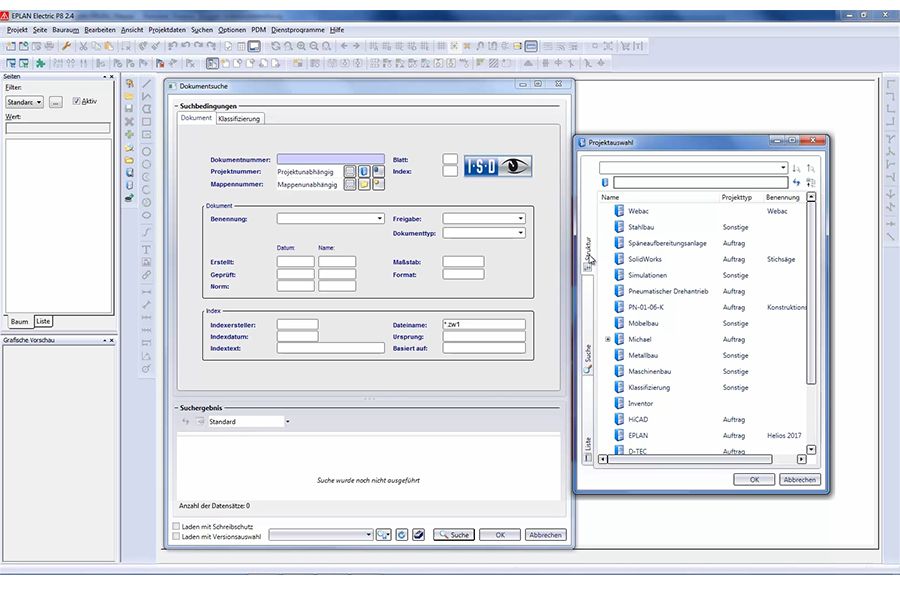
Task: Click Abbrechen in the Dokumentsuche dialog
Action: pyautogui.click(x=546, y=535)
